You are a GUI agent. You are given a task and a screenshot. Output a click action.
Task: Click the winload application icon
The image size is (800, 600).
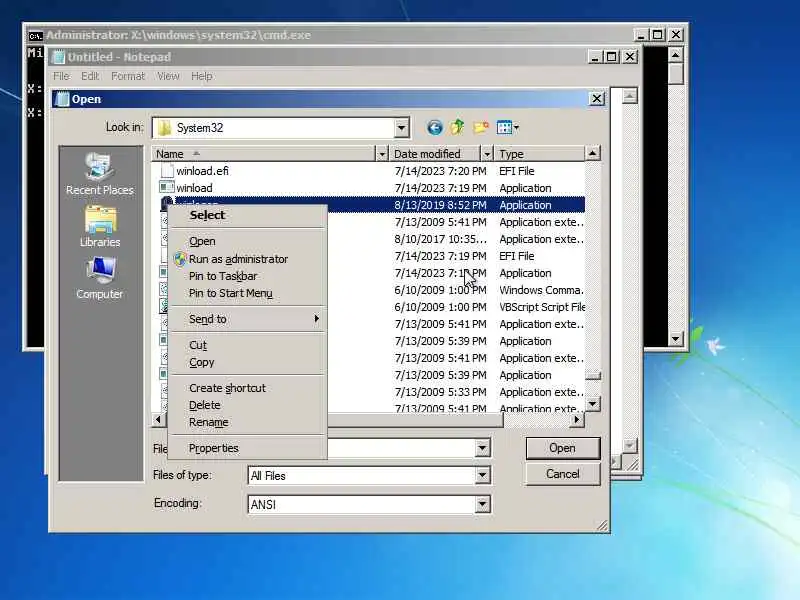(167, 187)
